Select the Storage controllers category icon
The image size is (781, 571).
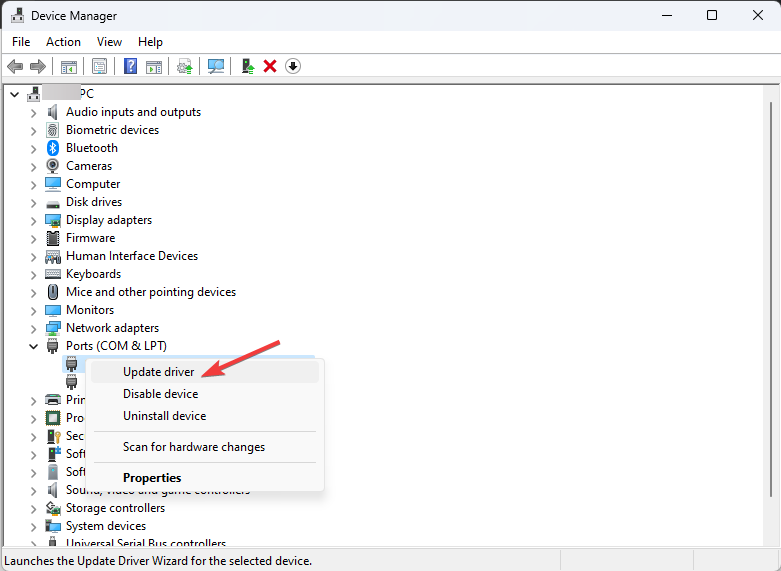(x=53, y=508)
